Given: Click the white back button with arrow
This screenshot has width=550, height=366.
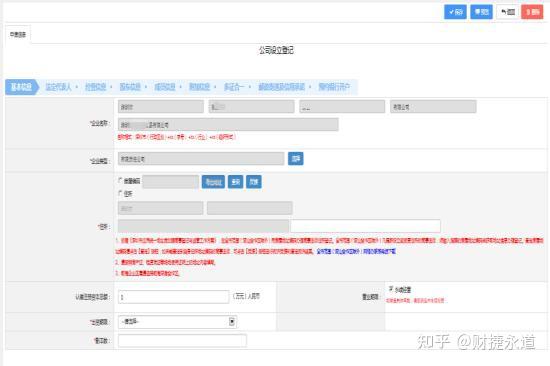Looking at the screenshot, I should click(x=508, y=12).
